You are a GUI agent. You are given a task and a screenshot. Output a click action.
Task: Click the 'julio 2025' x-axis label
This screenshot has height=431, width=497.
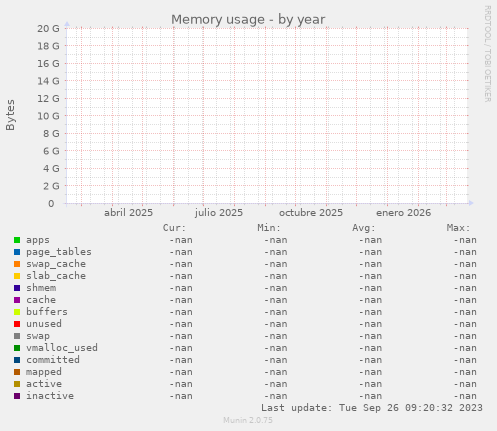(x=219, y=213)
